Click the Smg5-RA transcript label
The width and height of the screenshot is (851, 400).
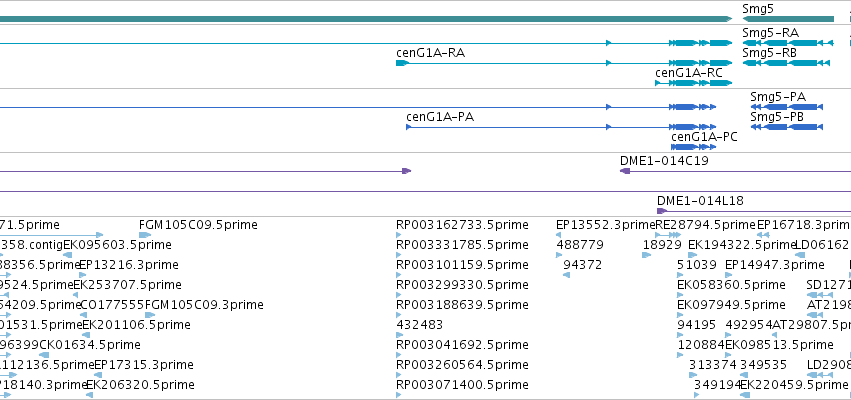771,33
